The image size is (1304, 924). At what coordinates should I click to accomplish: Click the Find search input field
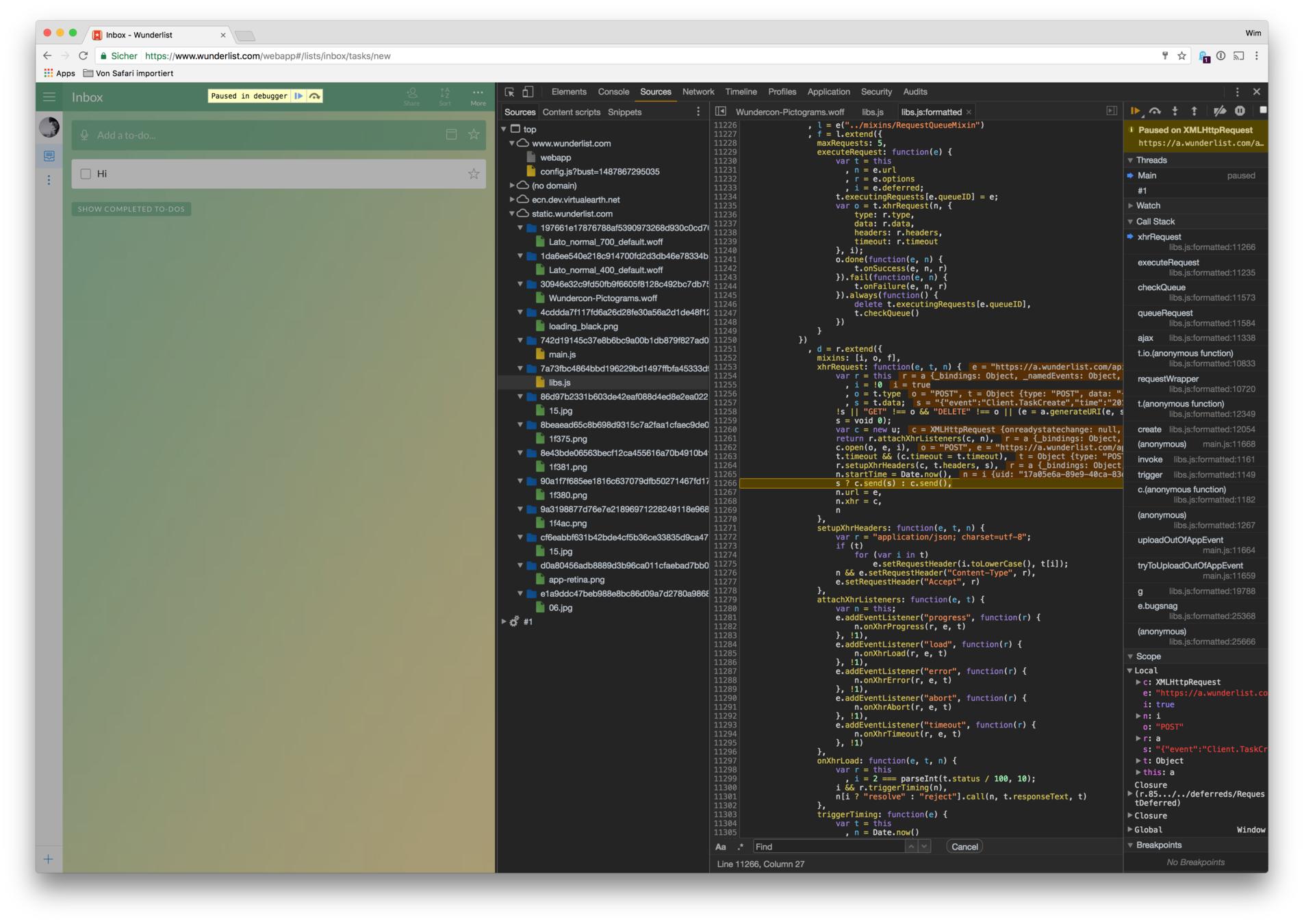[x=830, y=847]
